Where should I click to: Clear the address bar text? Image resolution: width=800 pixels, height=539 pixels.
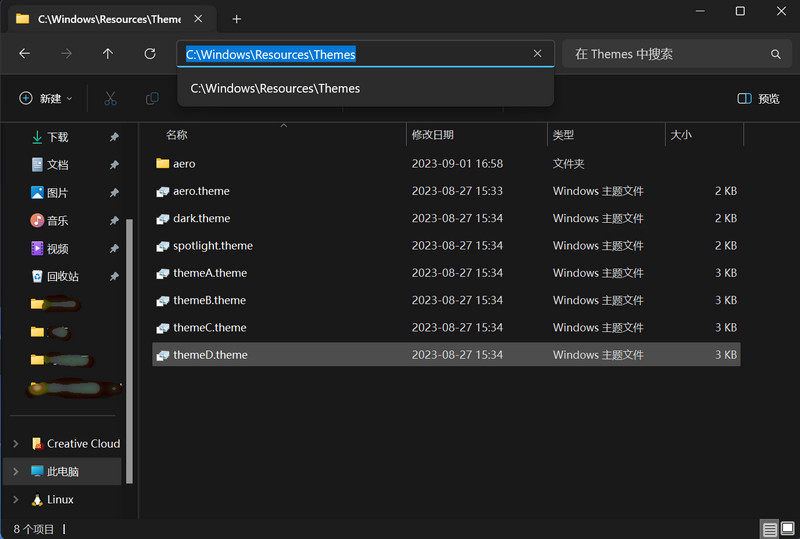click(x=537, y=54)
